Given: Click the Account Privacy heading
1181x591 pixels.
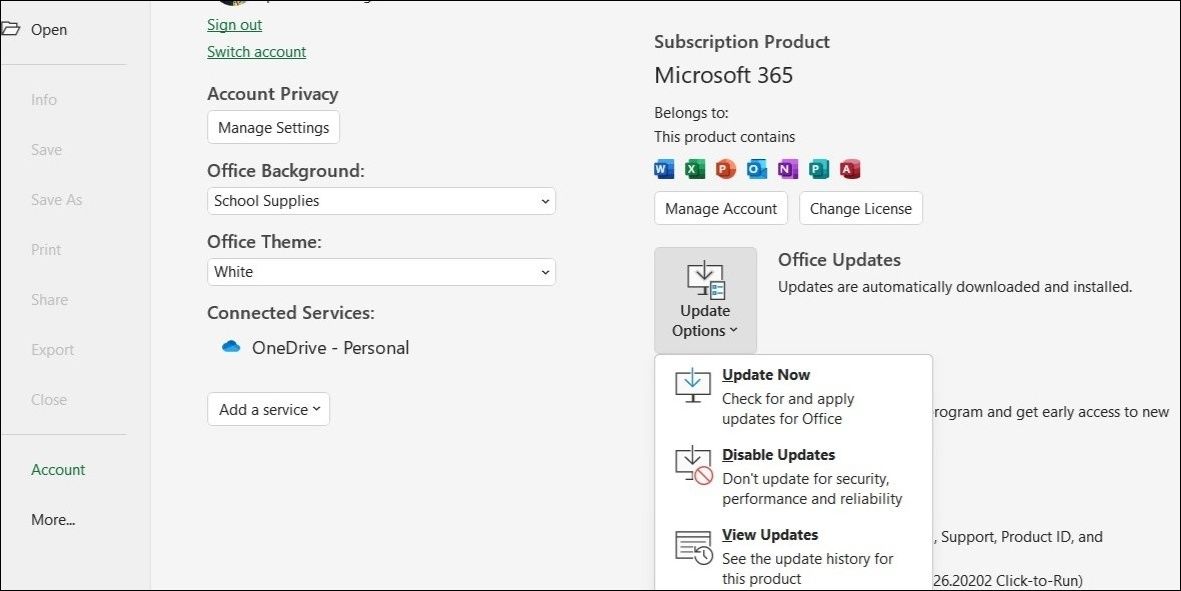Looking at the screenshot, I should coord(273,94).
